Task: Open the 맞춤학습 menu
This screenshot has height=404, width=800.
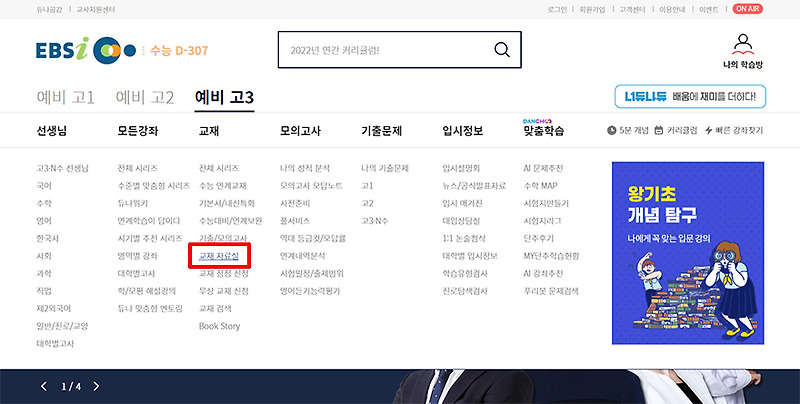Action: (x=544, y=131)
